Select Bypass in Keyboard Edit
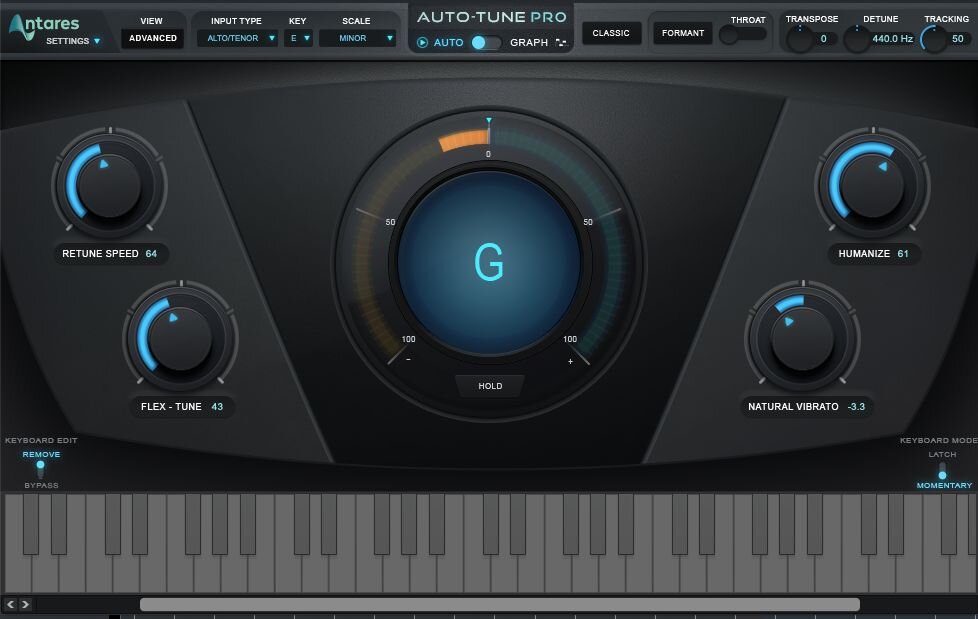The image size is (978, 619). [41, 485]
